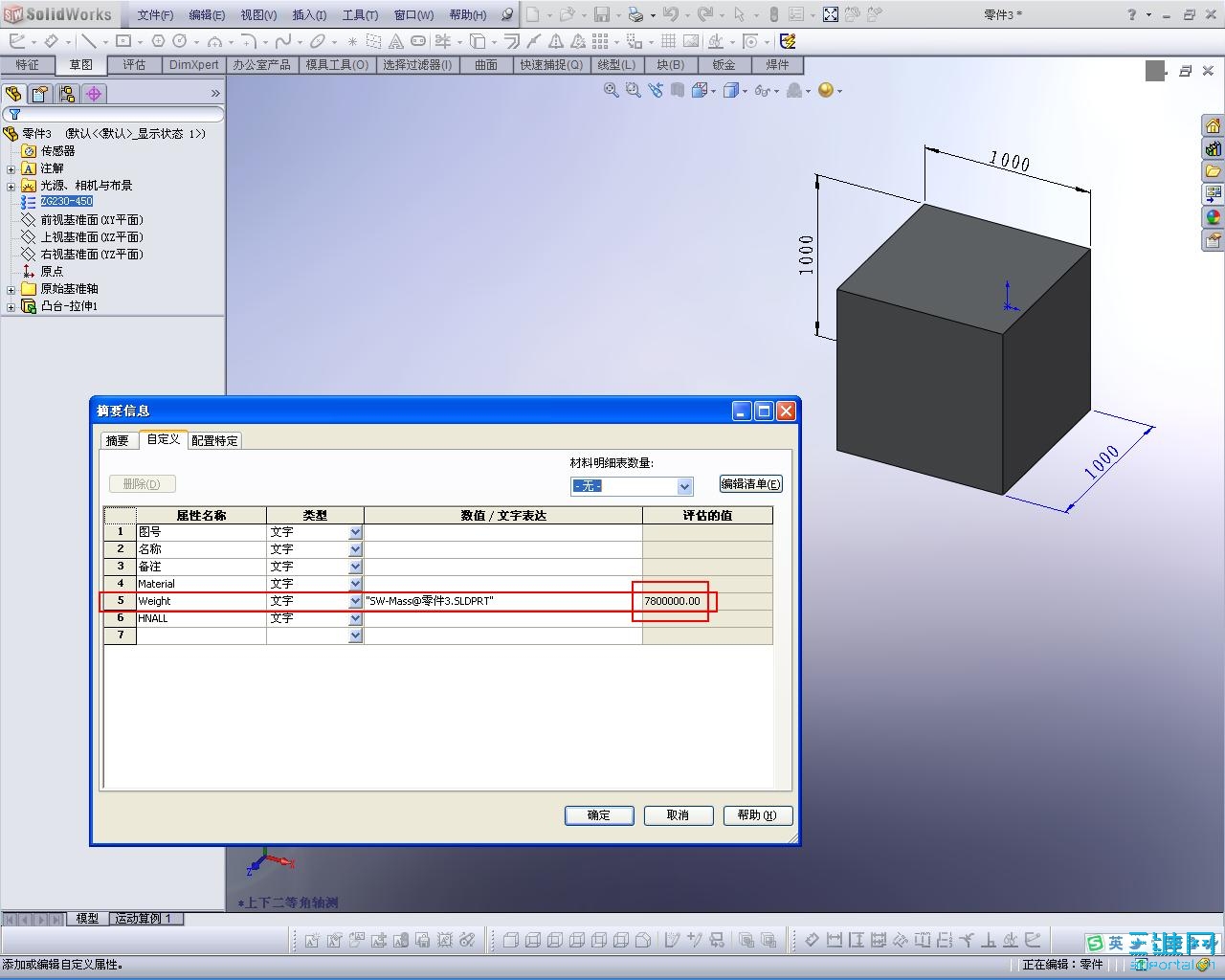The height and width of the screenshot is (980, 1225).
Task: Open the 材料明细表数量 dropdown
Action: (684, 486)
